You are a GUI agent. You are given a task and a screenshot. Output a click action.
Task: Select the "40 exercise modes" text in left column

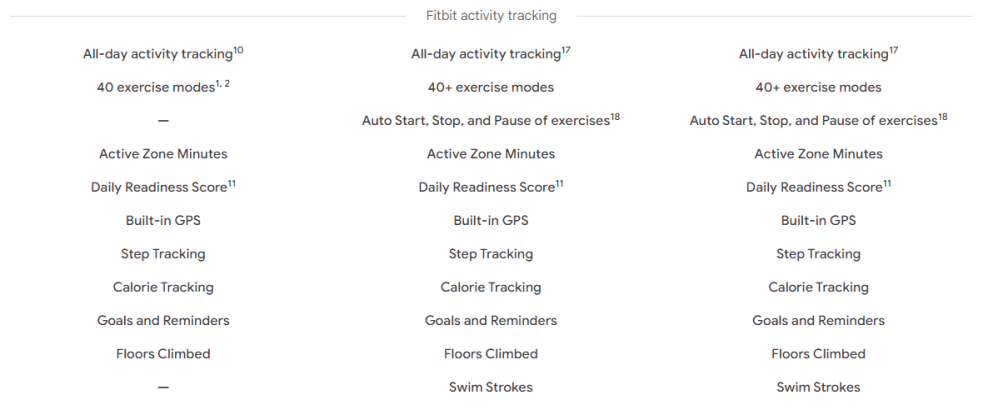pyautogui.click(x=153, y=88)
